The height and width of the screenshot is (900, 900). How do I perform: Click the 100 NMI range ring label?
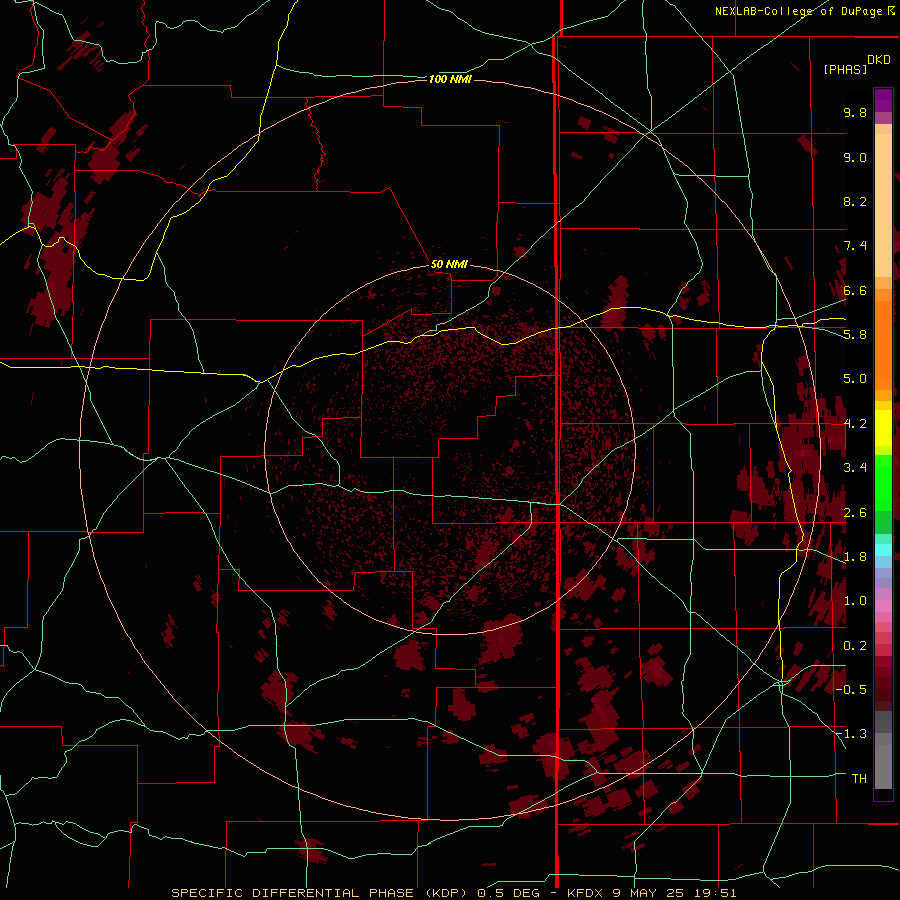(x=450, y=79)
